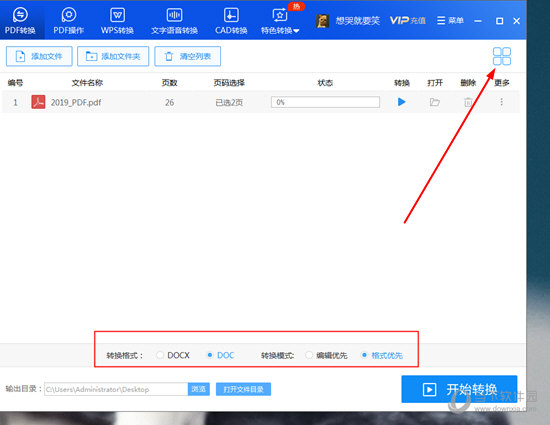
Task: Open the 想哭就要笑 account name
Action: tap(357, 21)
